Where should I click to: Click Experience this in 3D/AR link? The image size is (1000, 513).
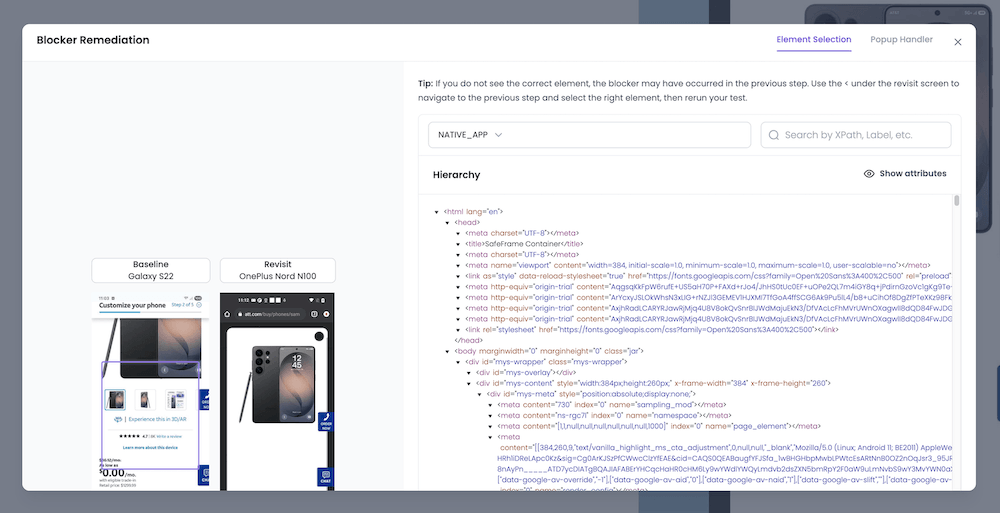pyautogui.click(x=157, y=420)
